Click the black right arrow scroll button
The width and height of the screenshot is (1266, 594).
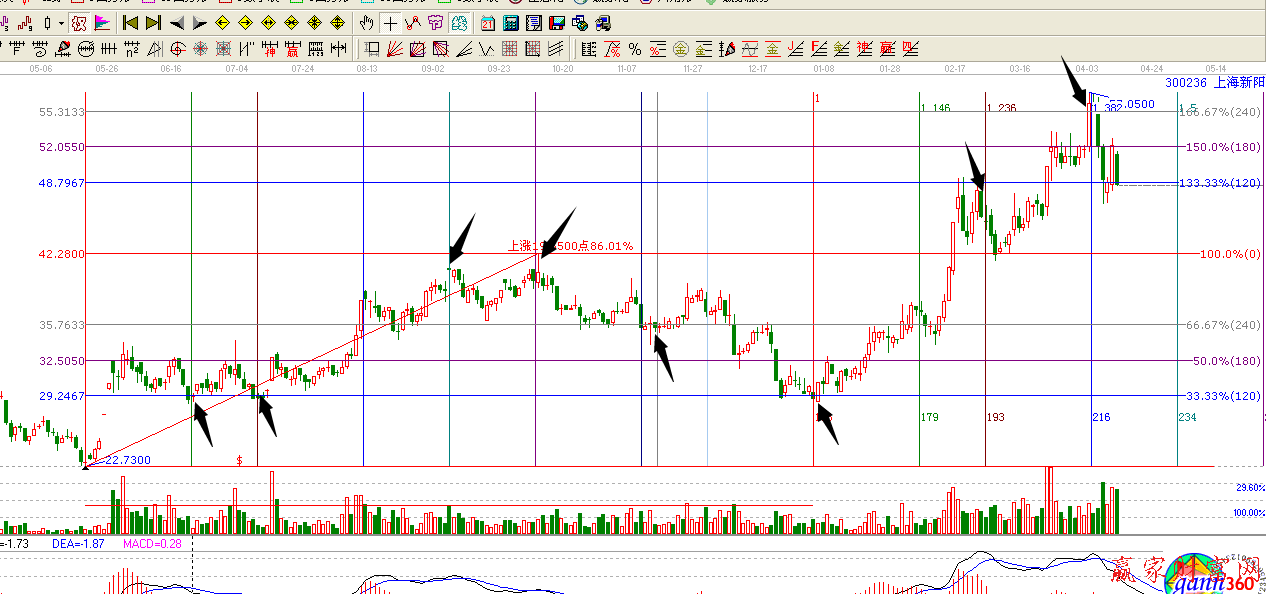click(x=198, y=23)
